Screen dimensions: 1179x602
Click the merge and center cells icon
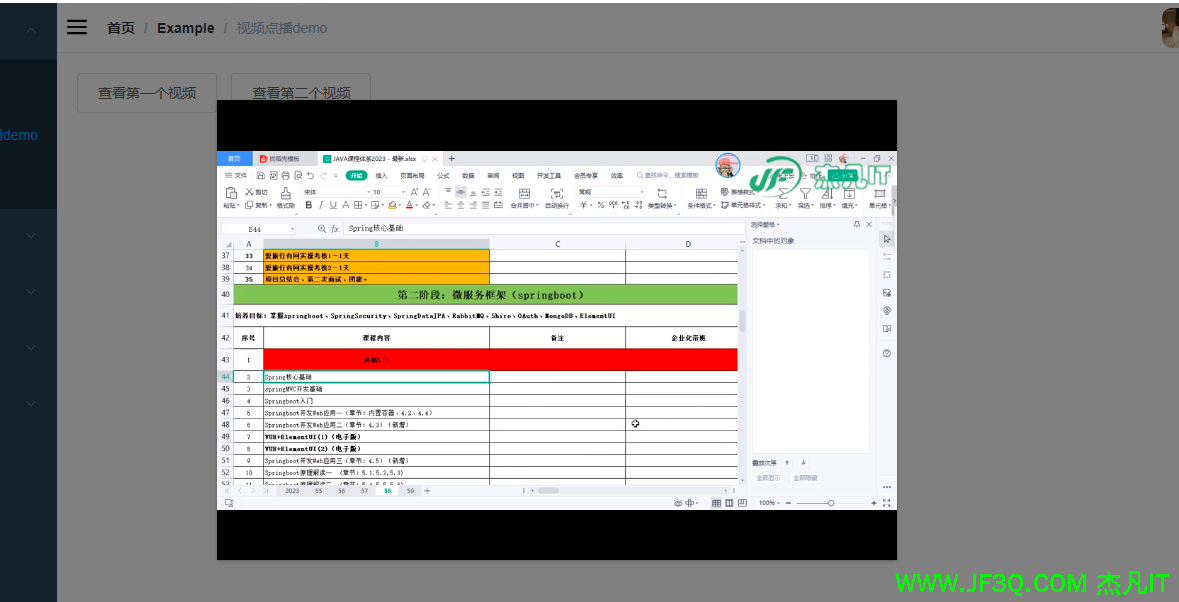(524, 193)
